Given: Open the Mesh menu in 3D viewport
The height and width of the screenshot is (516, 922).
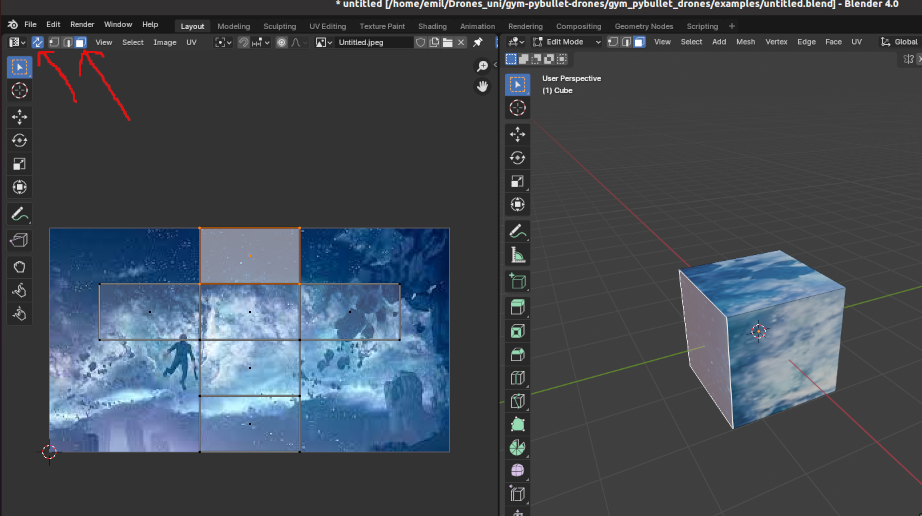Looking at the screenshot, I should (746, 42).
